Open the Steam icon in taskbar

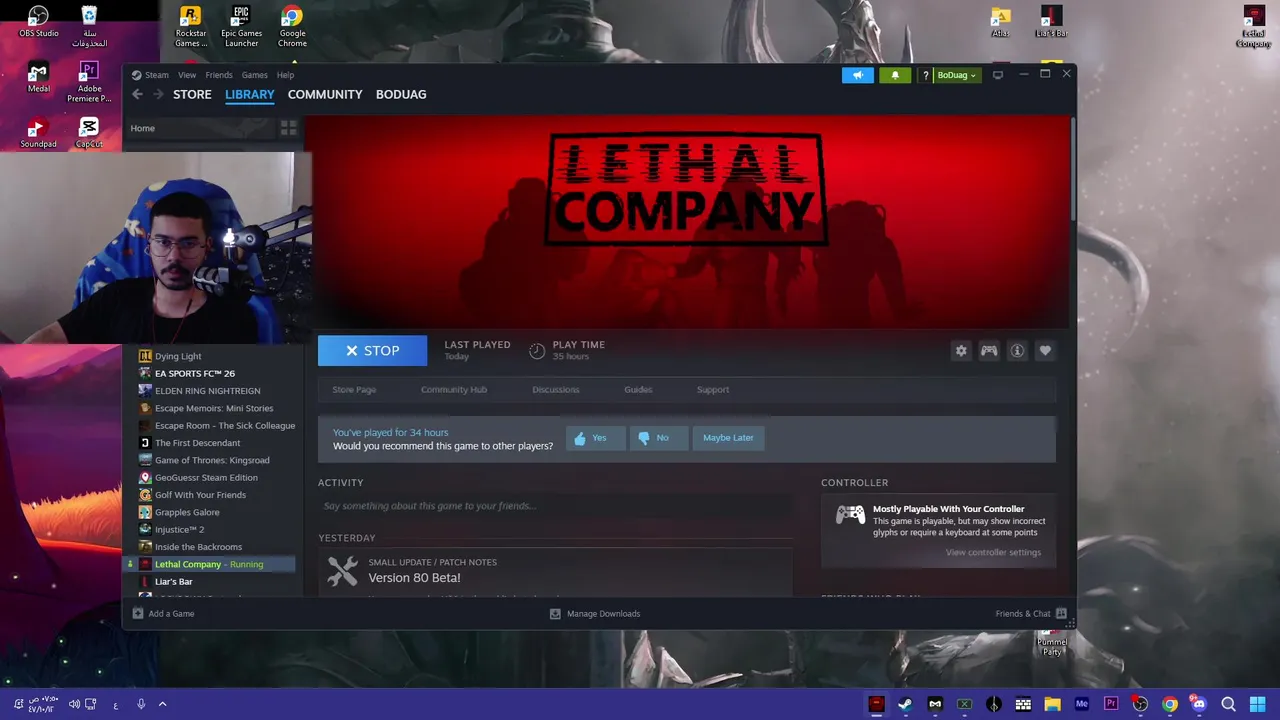(x=905, y=705)
